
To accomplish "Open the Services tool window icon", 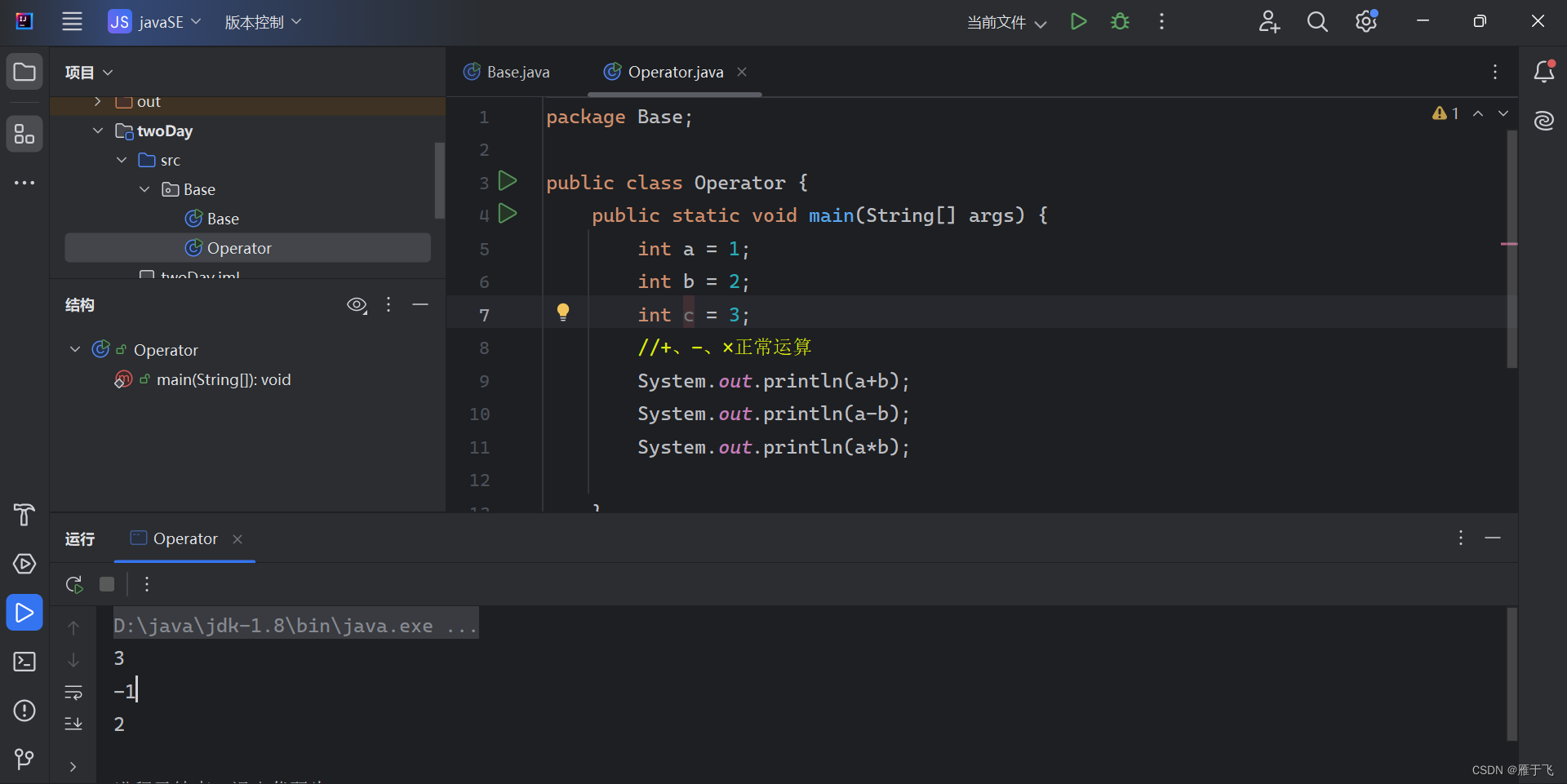I will pyautogui.click(x=24, y=564).
